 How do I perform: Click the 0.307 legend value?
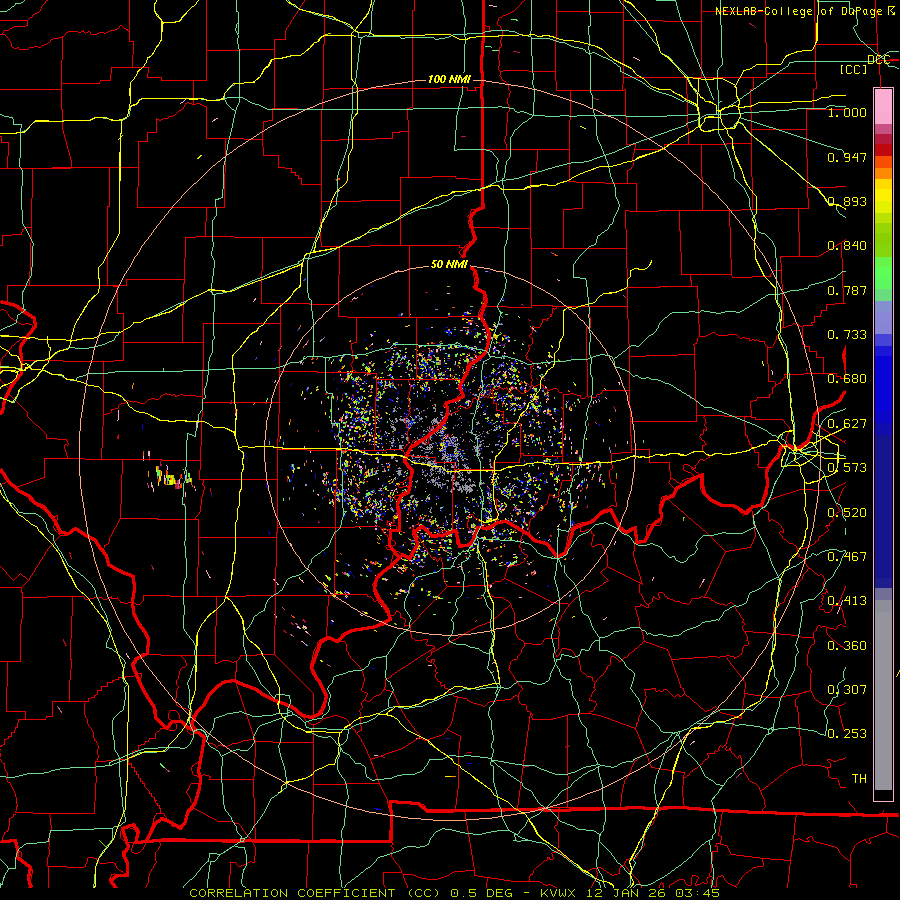pos(847,689)
